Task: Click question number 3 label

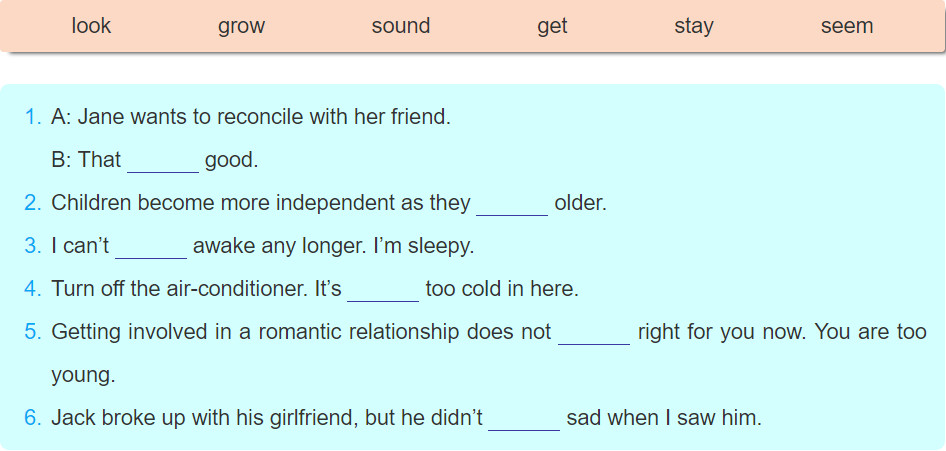Action: tap(33, 246)
